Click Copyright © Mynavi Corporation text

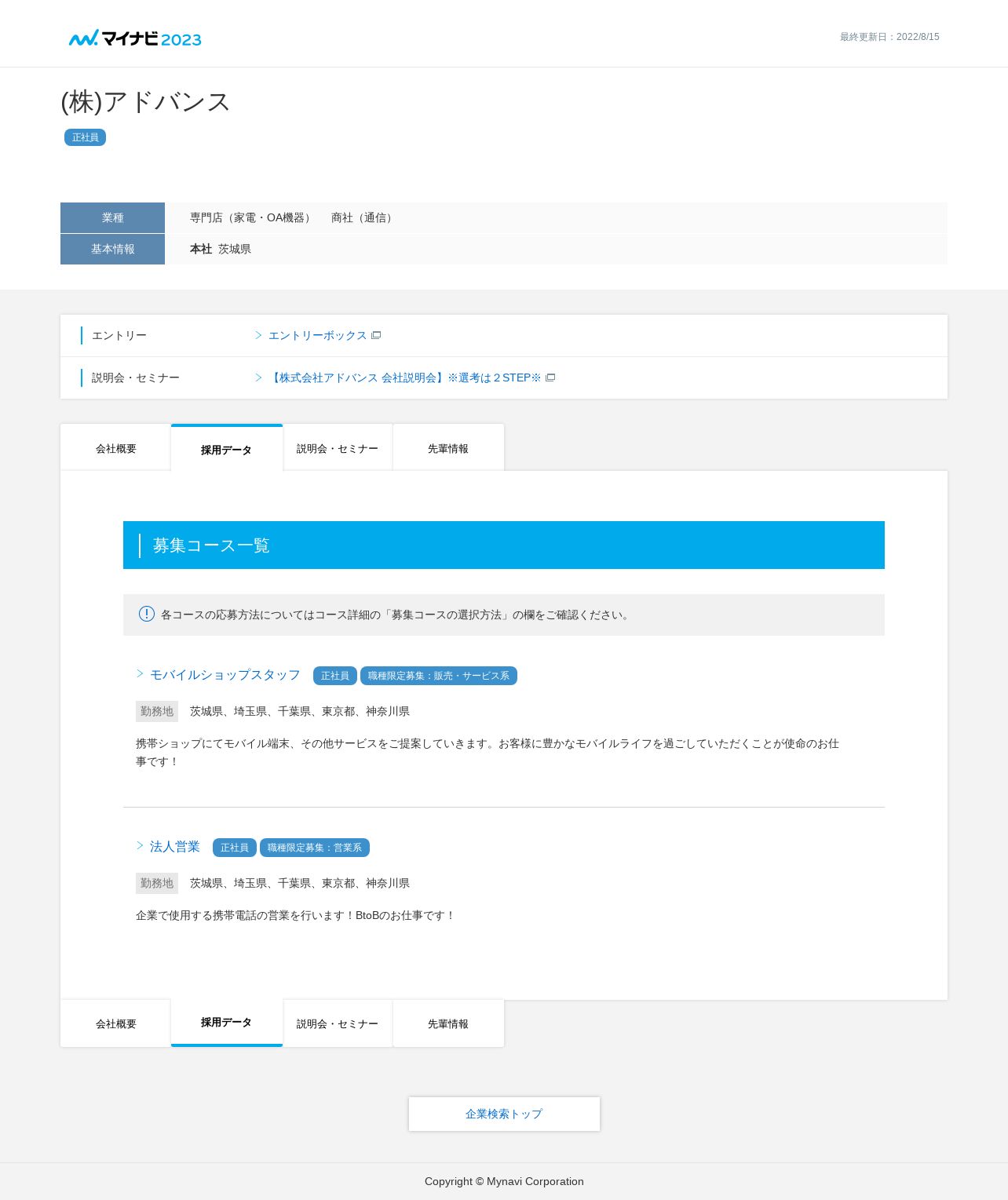coord(504,1181)
